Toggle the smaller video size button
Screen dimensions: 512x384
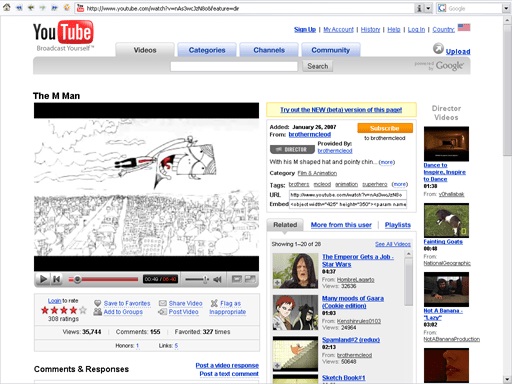tap(237, 279)
